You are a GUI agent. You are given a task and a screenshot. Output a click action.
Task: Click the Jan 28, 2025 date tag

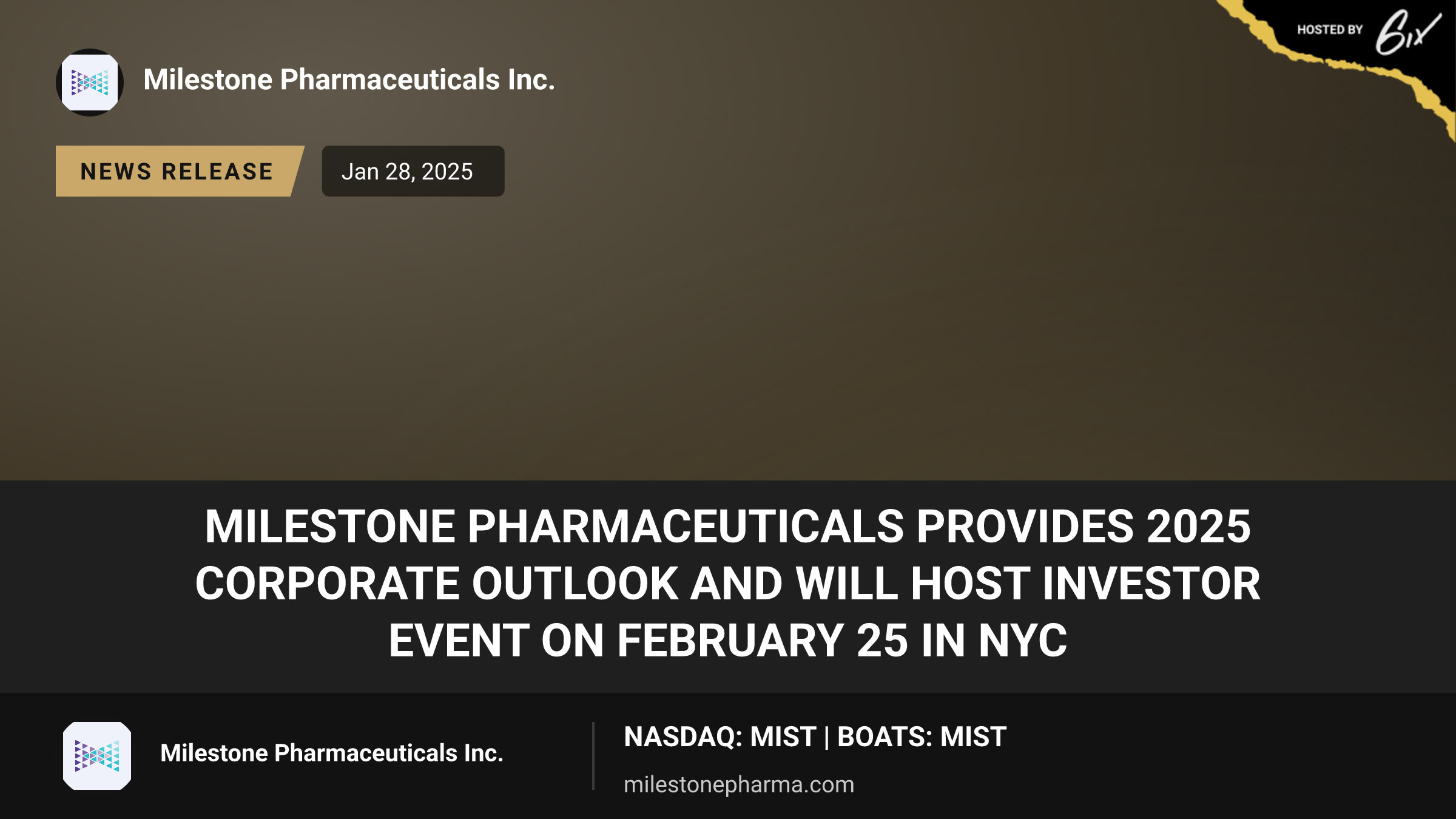pos(413,171)
